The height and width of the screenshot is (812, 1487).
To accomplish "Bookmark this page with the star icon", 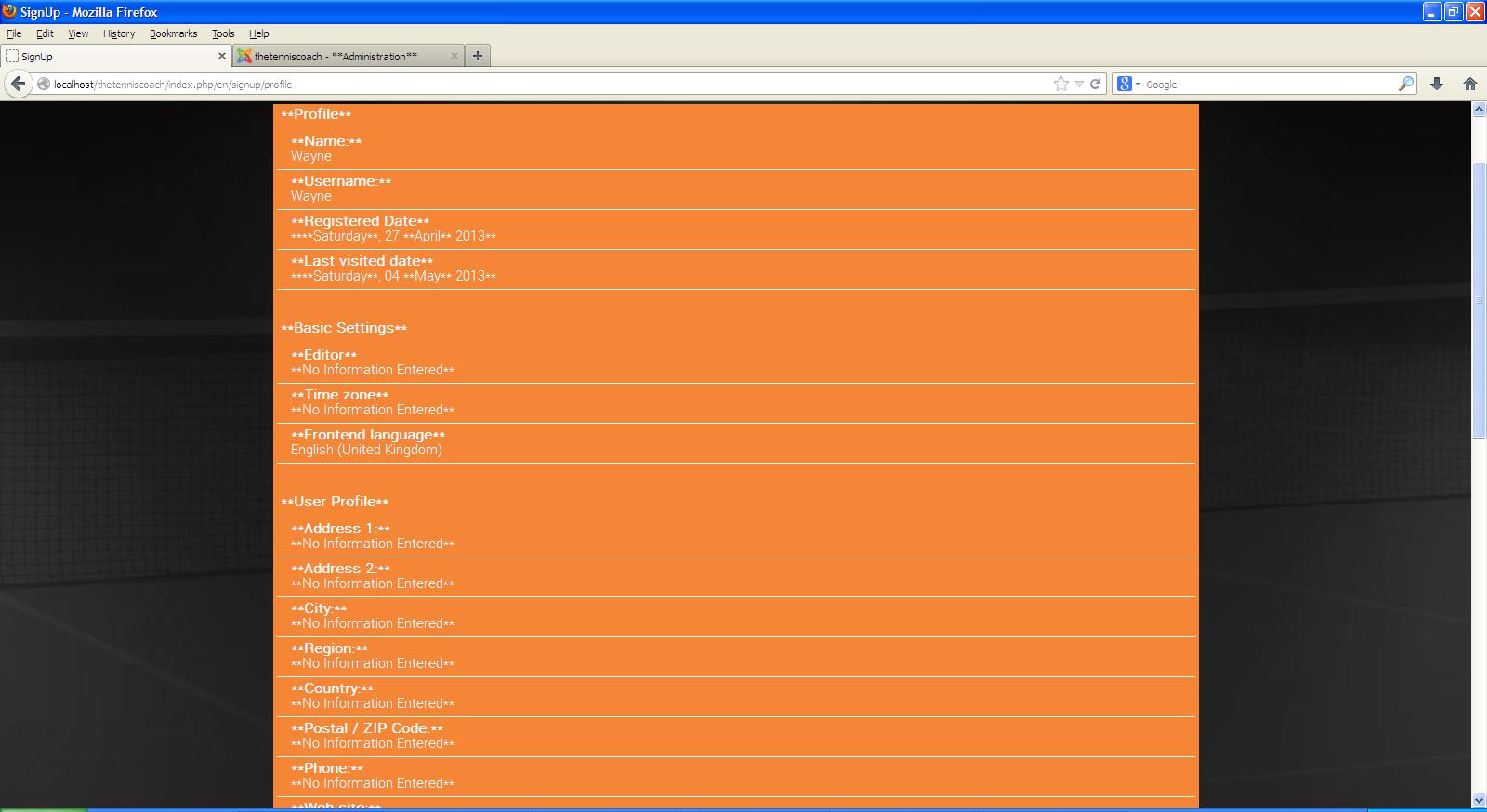I will (1061, 84).
